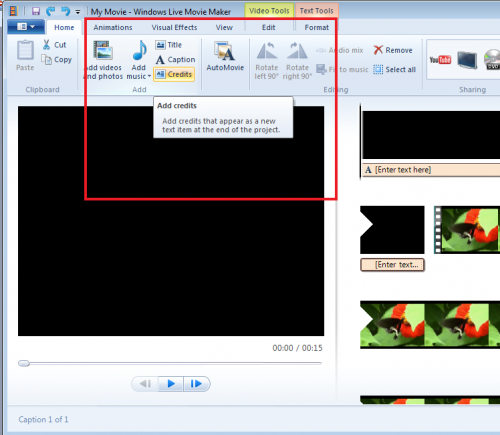Click the black video preview area
The image size is (500, 435).
[171, 221]
